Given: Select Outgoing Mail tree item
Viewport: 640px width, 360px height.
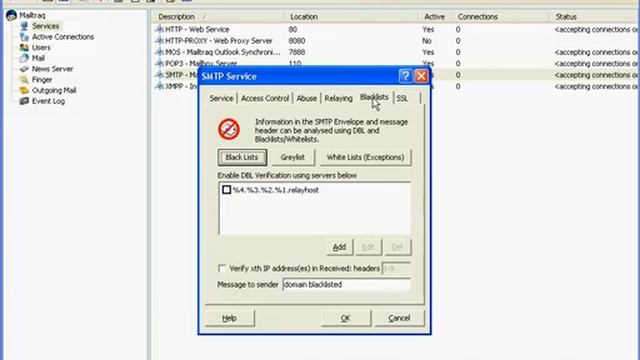Looking at the screenshot, I should point(54,90).
